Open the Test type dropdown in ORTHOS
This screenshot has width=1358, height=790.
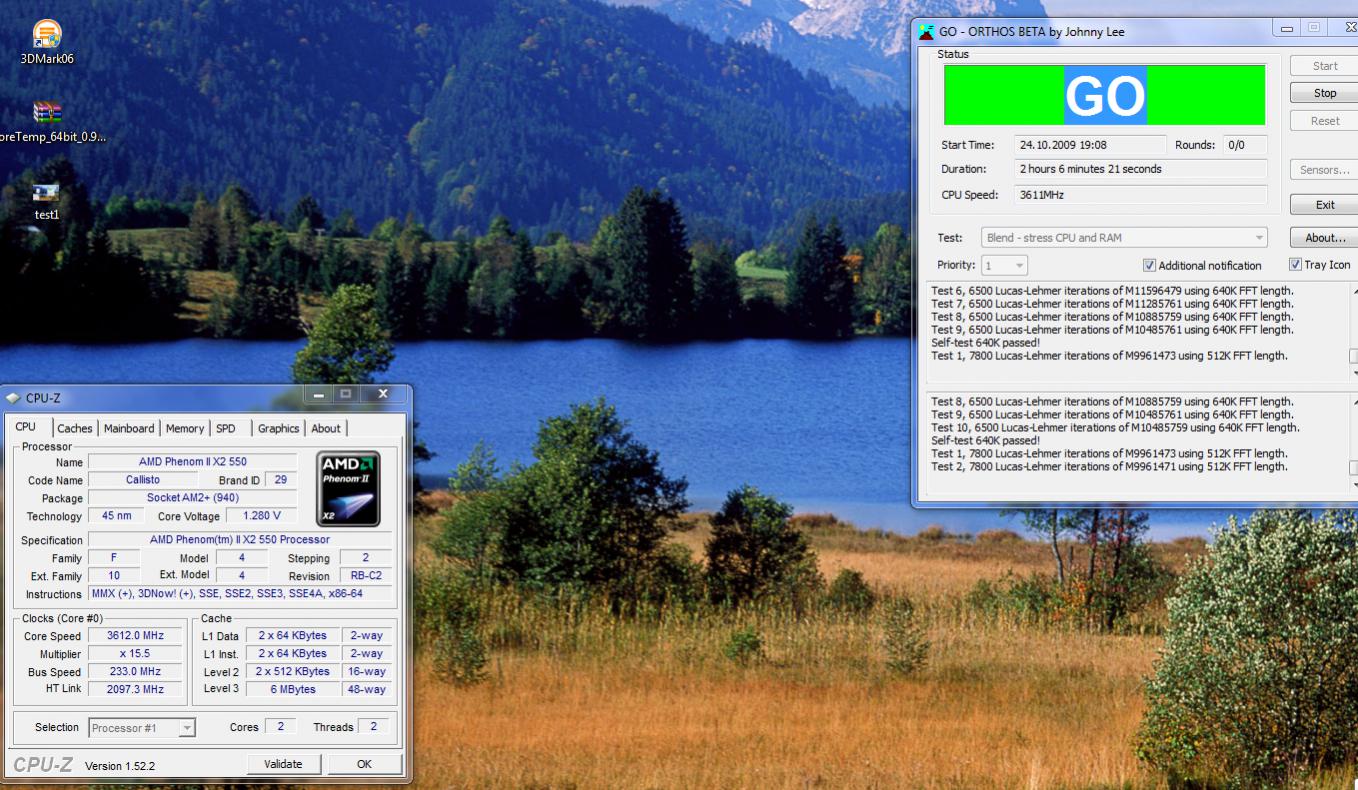(1124, 238)
